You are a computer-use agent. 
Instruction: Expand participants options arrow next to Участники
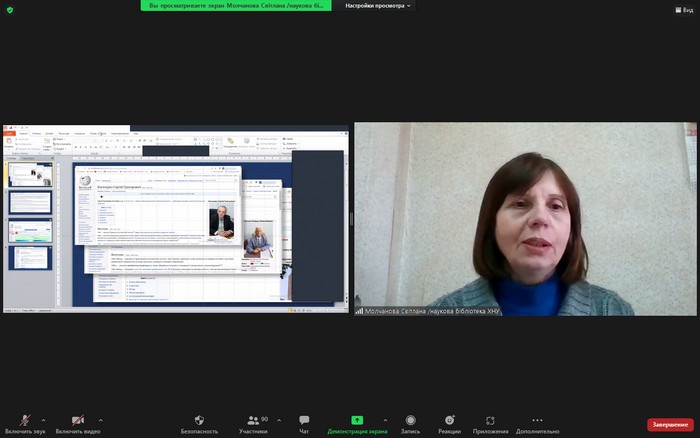coord(278,419)
